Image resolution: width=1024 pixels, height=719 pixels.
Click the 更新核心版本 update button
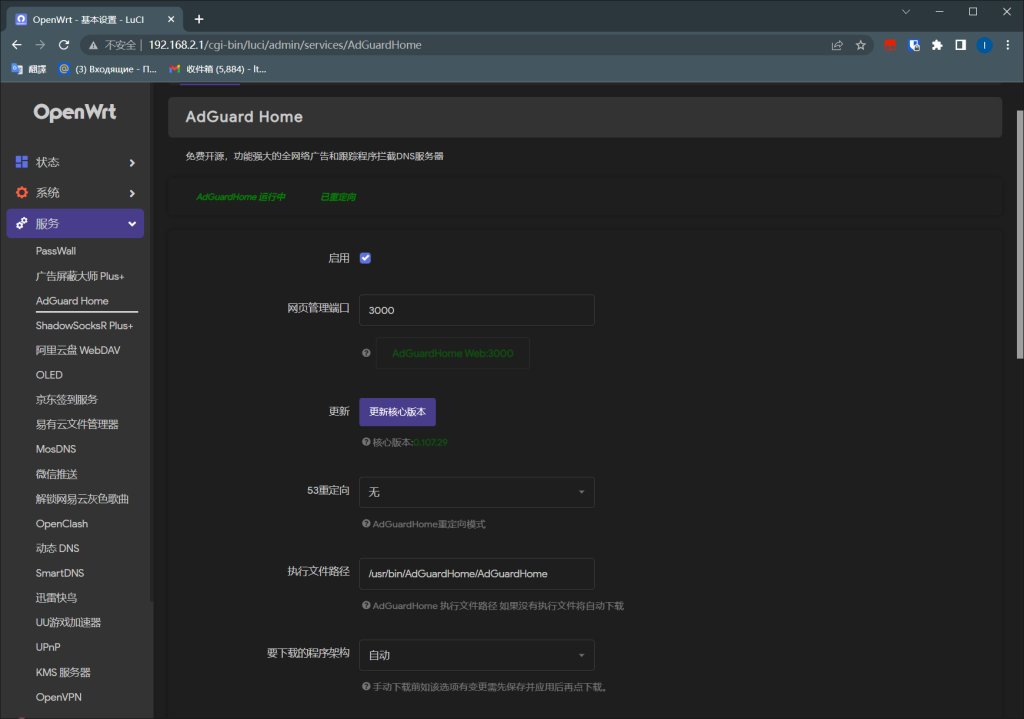point(397,411)
